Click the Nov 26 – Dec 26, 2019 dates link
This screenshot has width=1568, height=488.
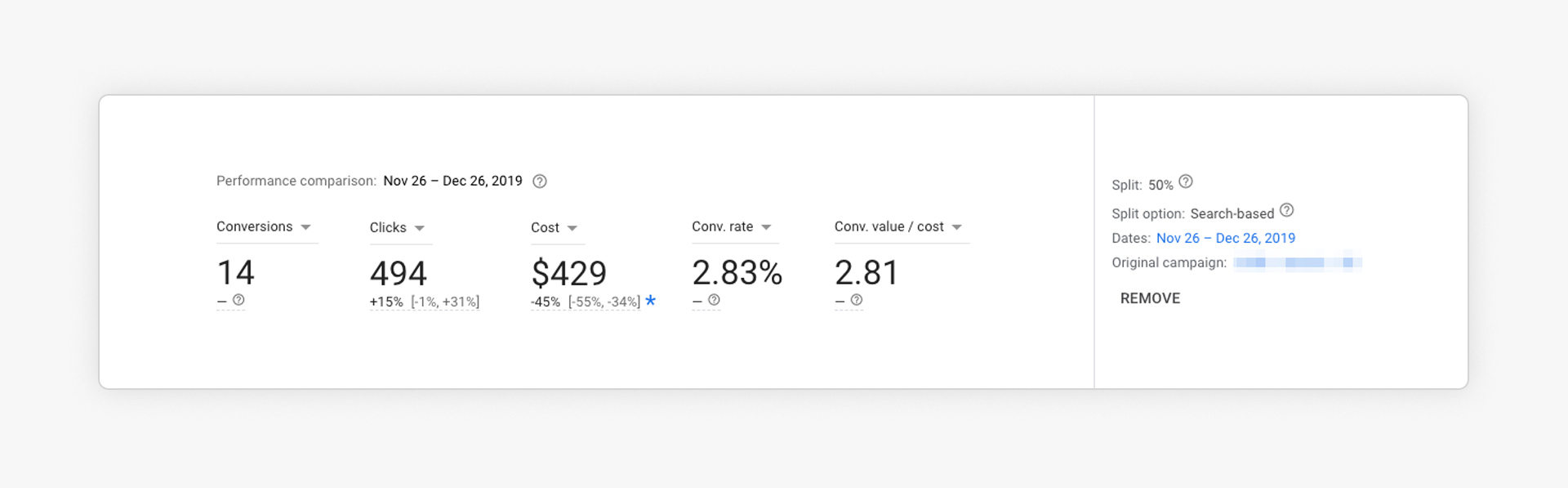point(1225,238)
